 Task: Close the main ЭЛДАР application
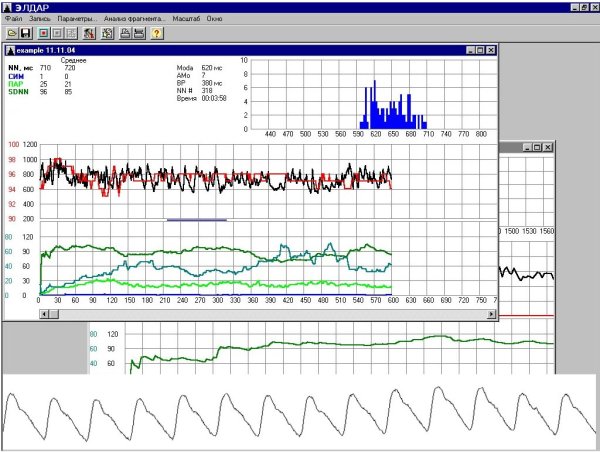[x=594, y=7]
